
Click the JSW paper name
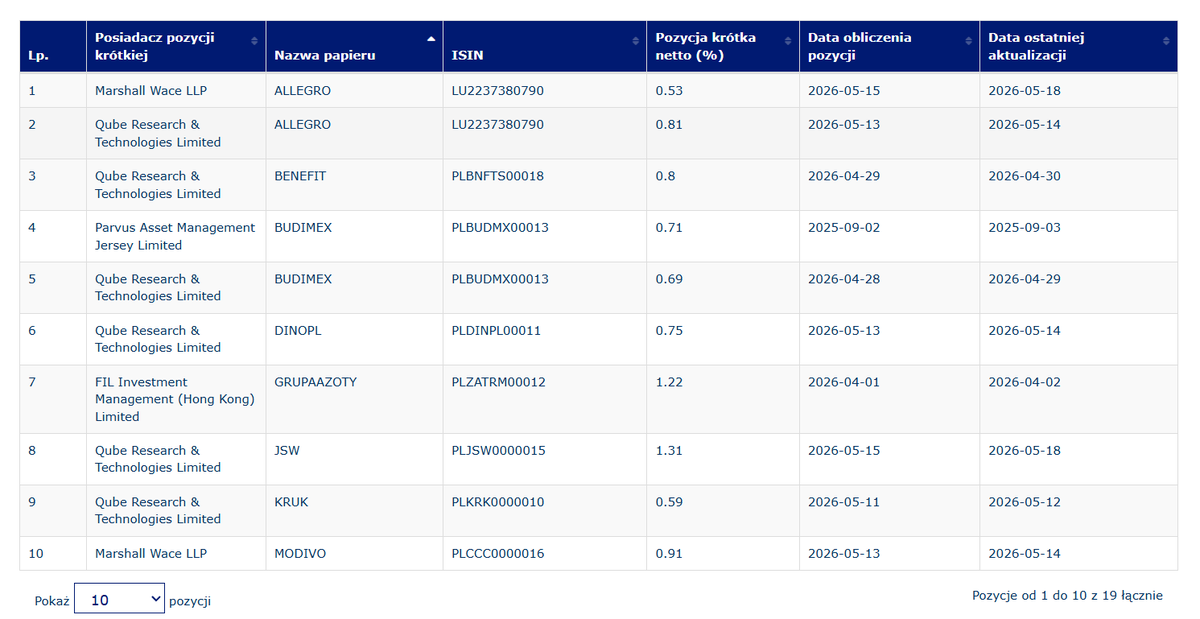click(287, 450)
